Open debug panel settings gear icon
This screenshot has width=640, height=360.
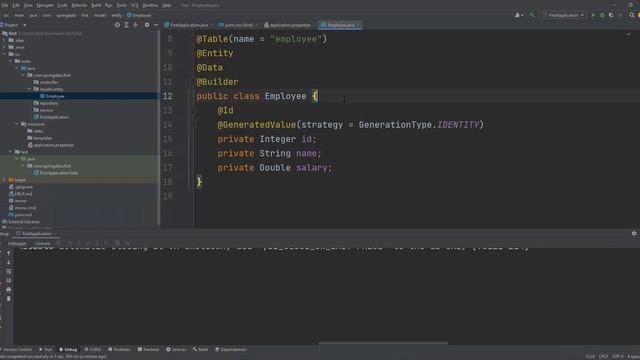(634, 233)
